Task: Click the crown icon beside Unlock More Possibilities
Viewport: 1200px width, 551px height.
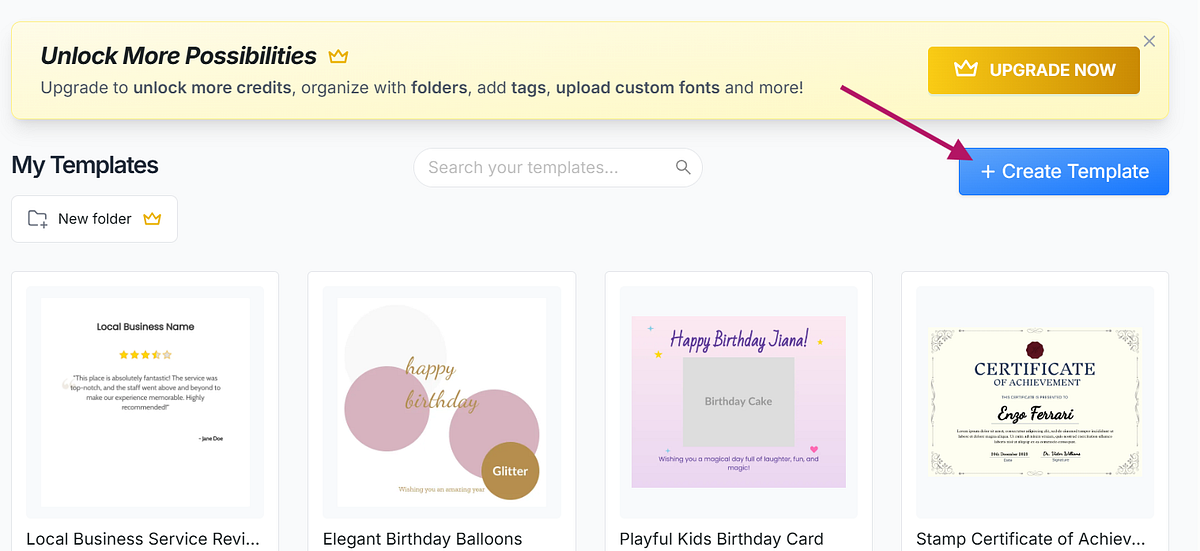Action: tap(338, 56)
